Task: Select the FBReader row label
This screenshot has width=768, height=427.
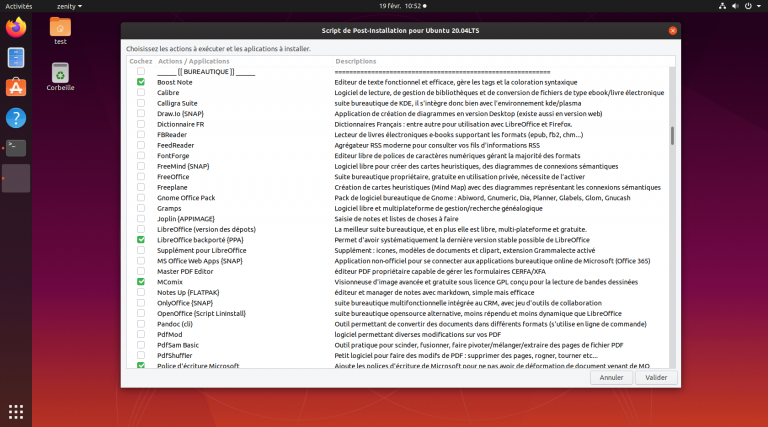Action: pos(172,135)
